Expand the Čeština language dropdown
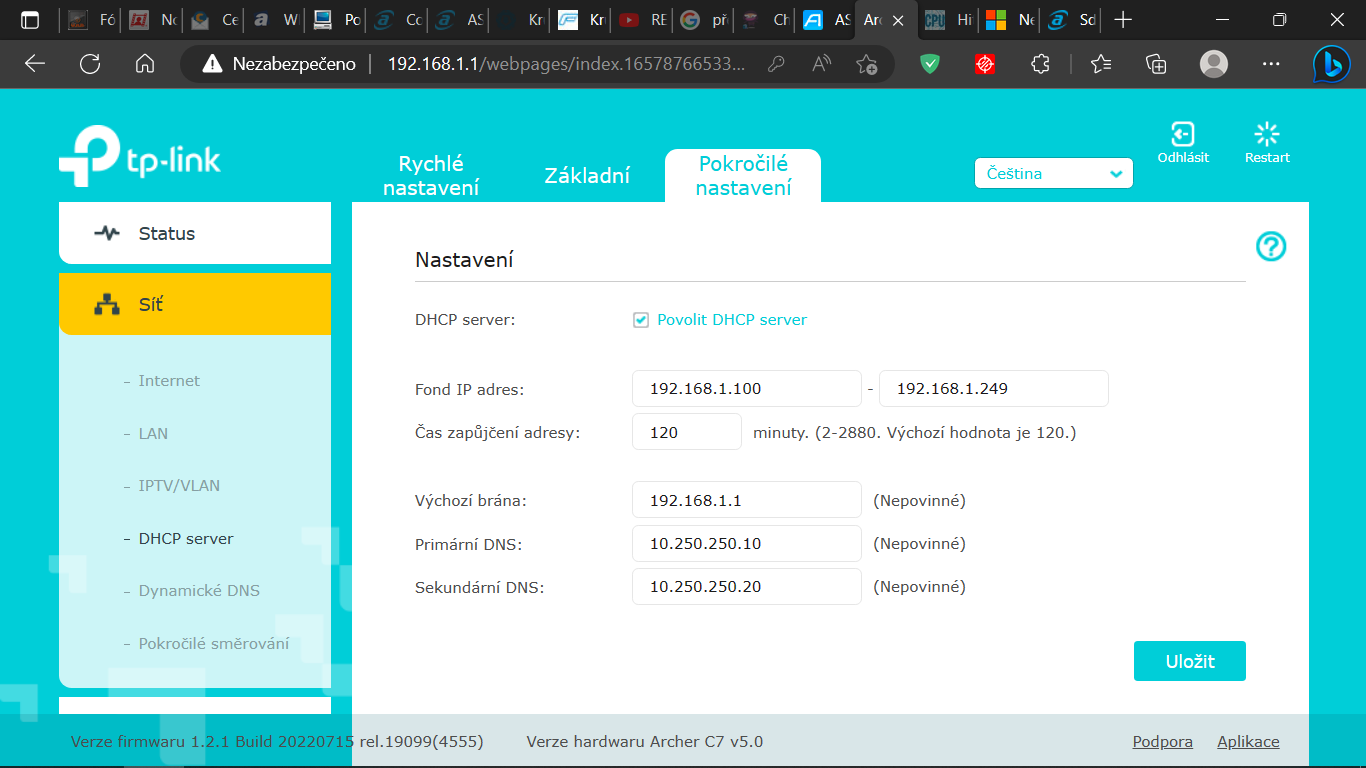The image size is (1366, 768). pos(1053,174)
